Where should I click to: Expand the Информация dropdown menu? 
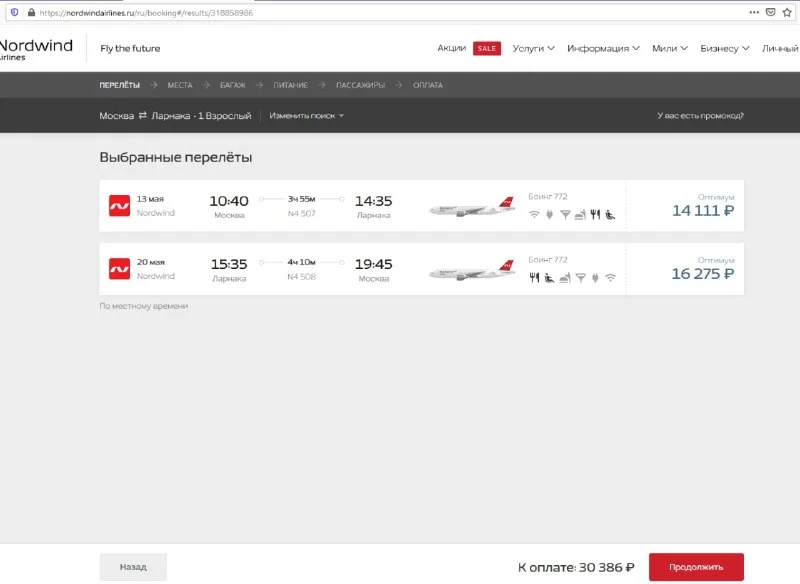[604, 48]
